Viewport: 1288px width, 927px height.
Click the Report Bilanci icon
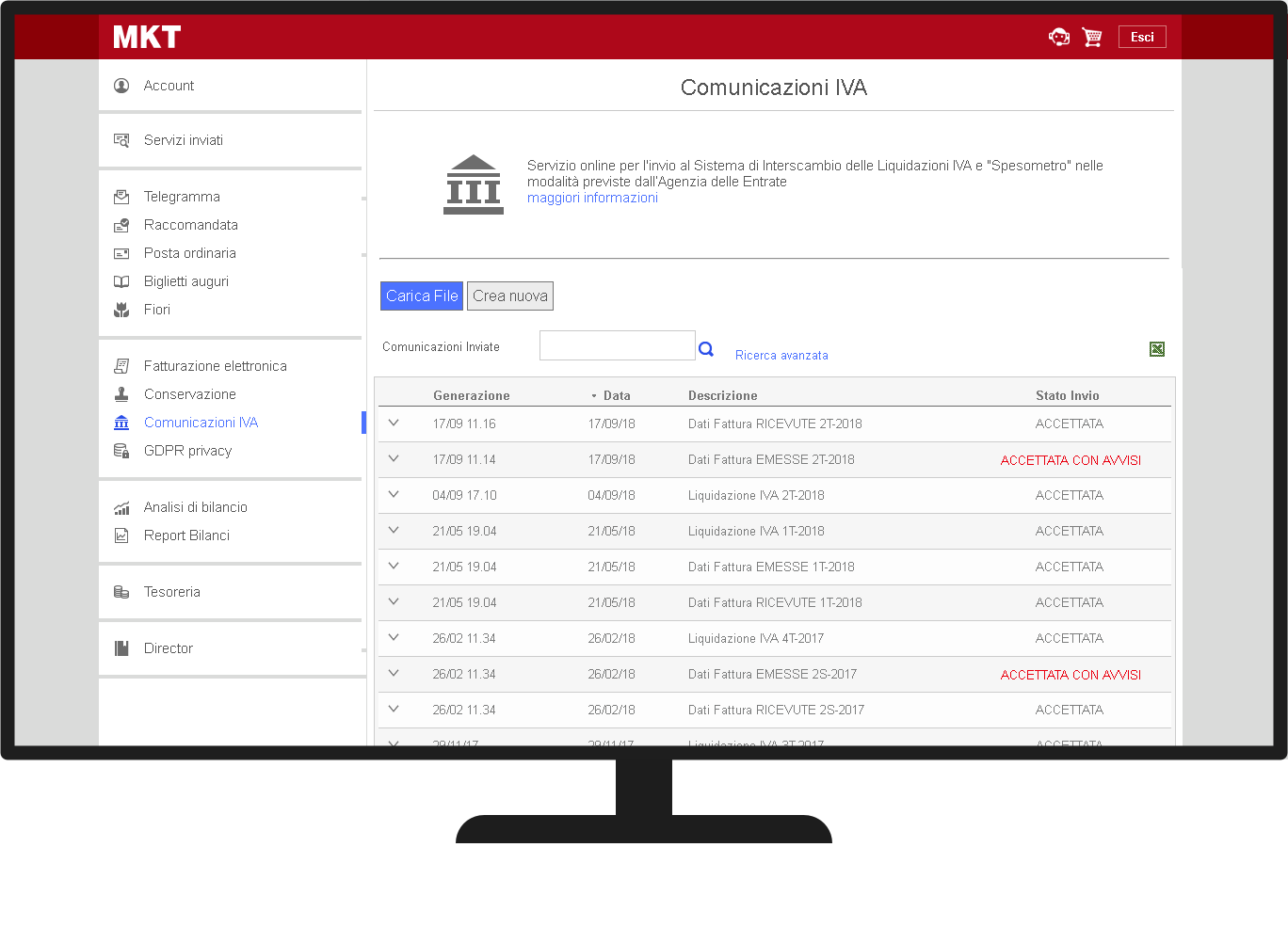121,535
